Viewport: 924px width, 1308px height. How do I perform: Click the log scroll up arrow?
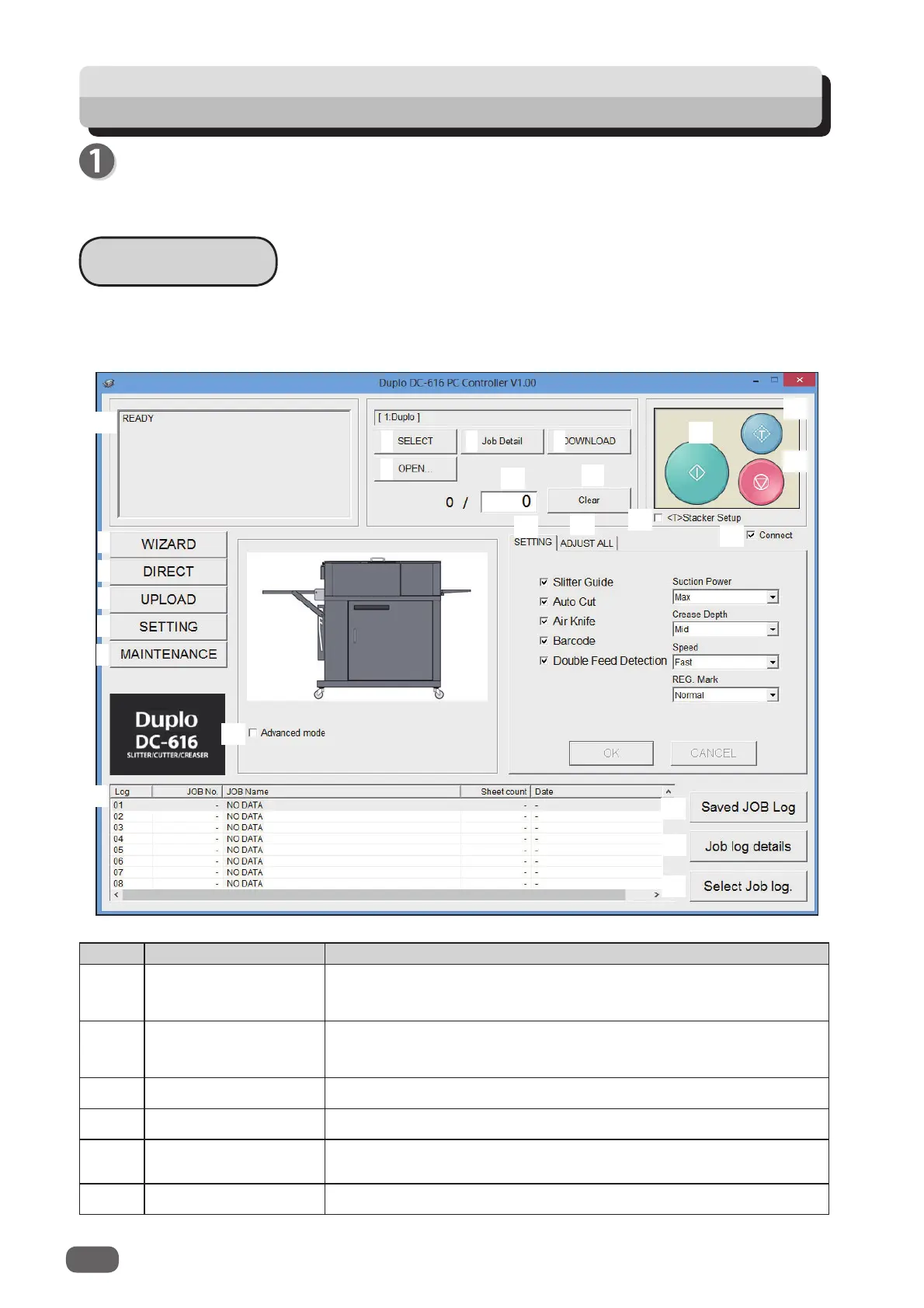point(668,791)
